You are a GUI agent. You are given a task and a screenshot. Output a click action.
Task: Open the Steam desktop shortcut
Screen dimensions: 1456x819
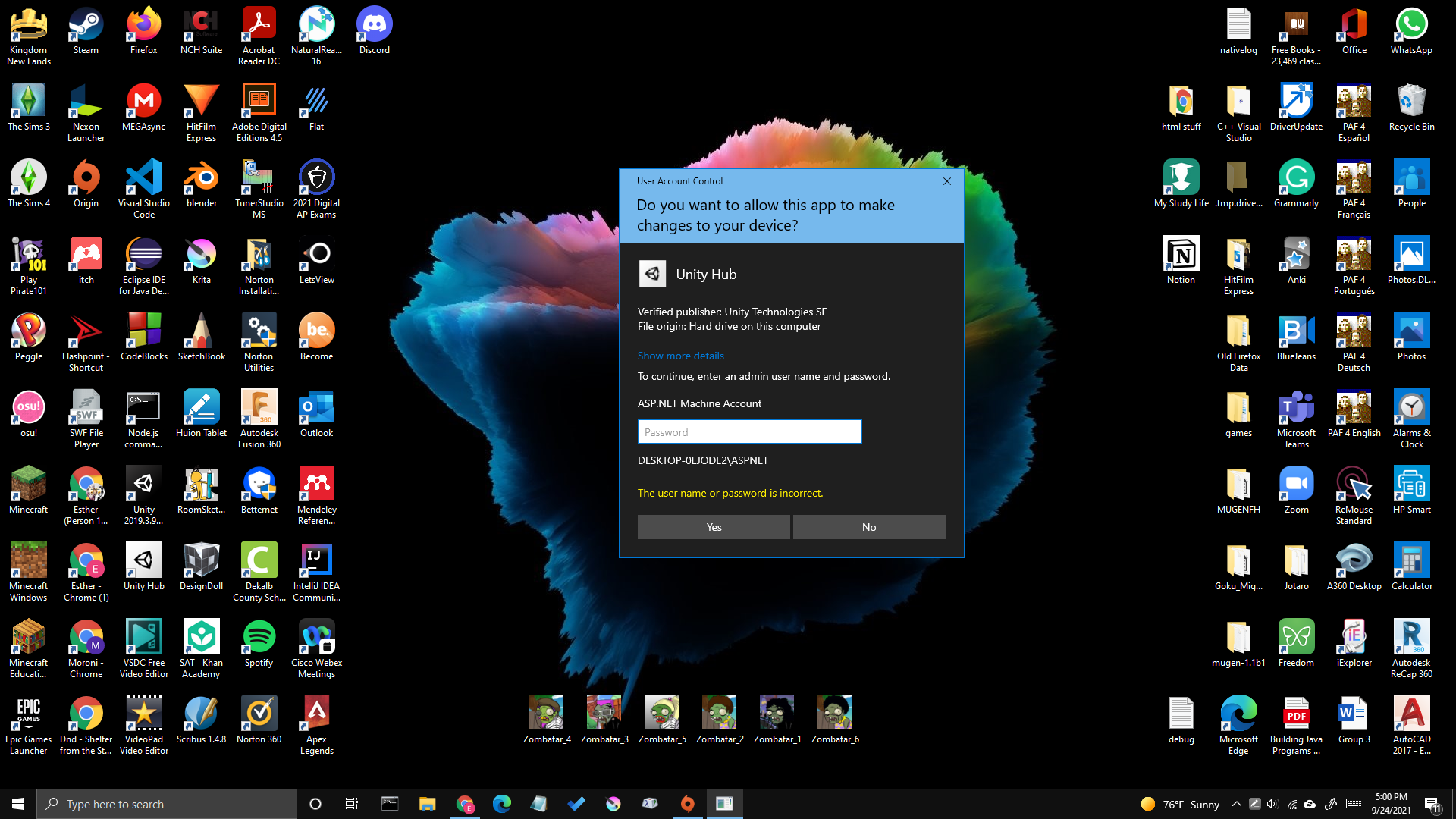[x=86, y=31]
